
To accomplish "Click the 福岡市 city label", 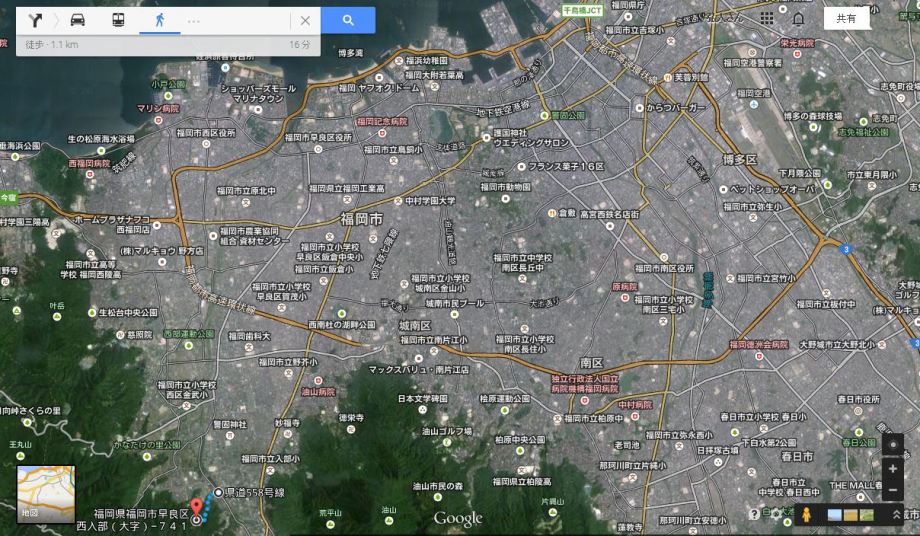I will (361, 219).
